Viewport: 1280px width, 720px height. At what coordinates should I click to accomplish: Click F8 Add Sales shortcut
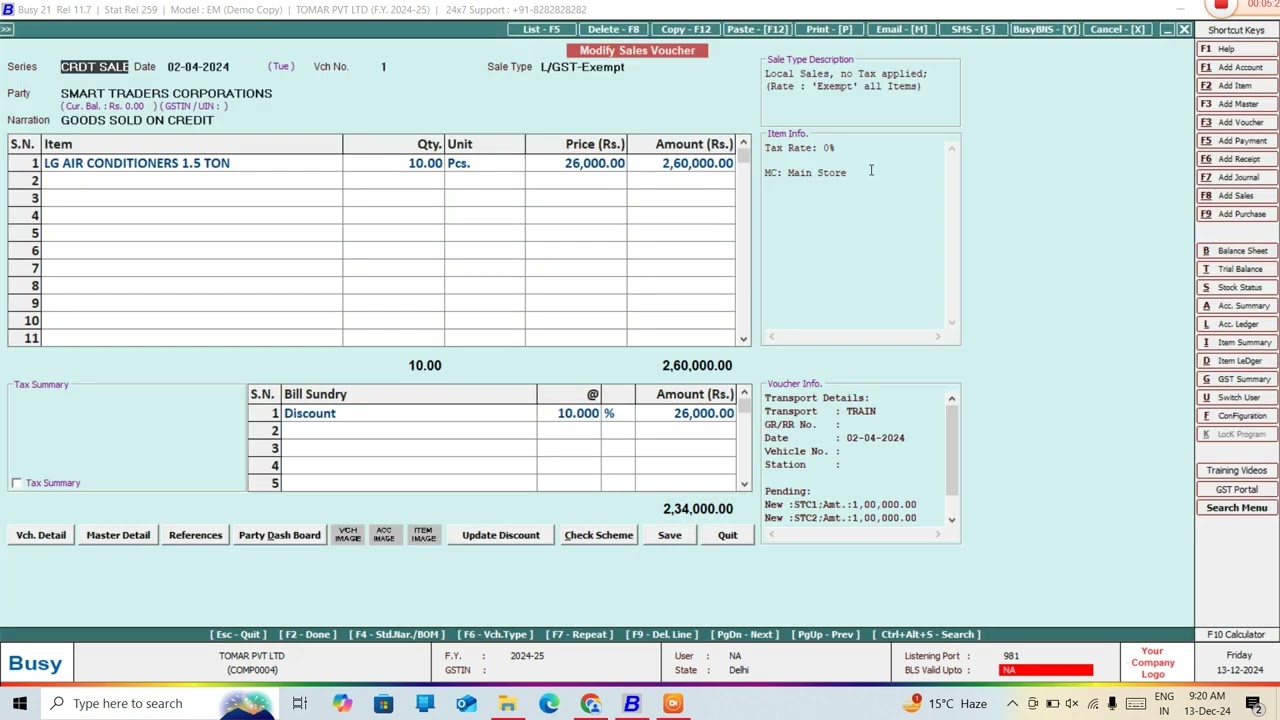click(1236, 196)
